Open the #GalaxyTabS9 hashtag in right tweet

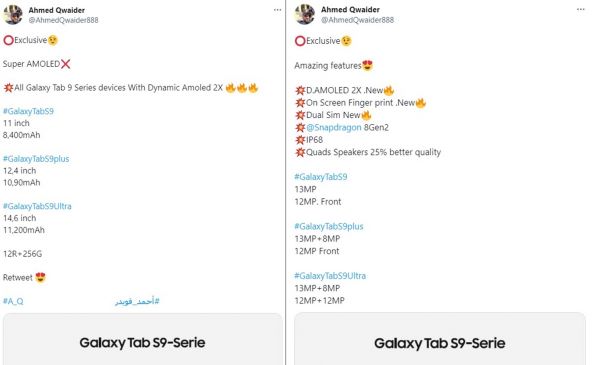tap(321, 177)
